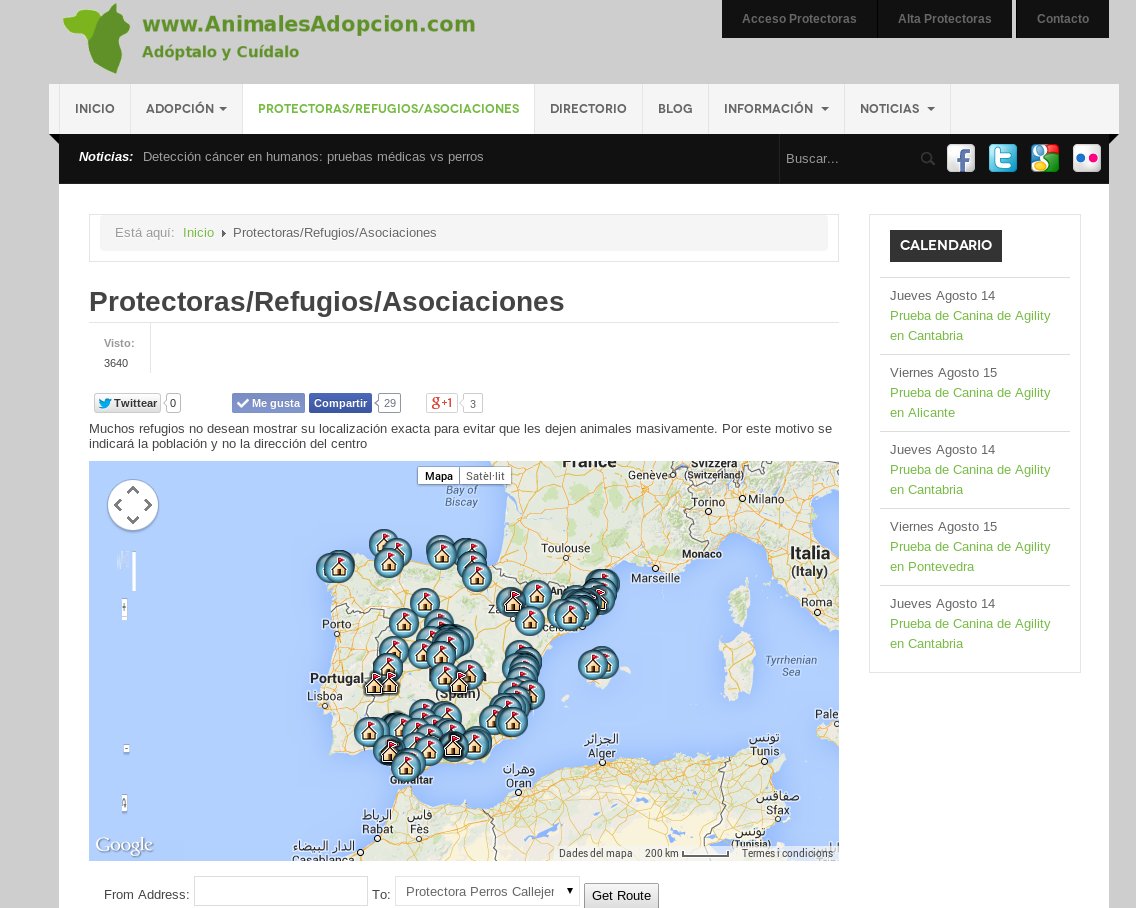
Task: Click the Twittear tweet button
Action: click(x=128, y=403)
